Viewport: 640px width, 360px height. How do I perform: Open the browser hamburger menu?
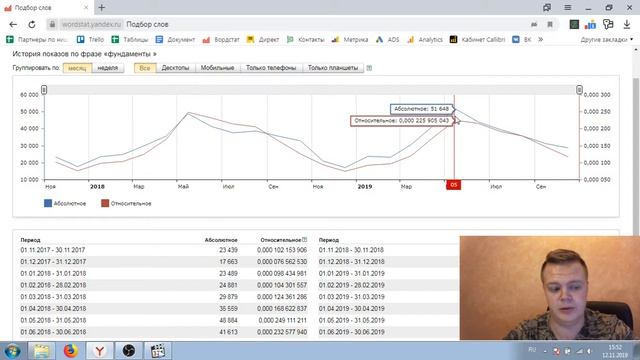click(568, 7)
